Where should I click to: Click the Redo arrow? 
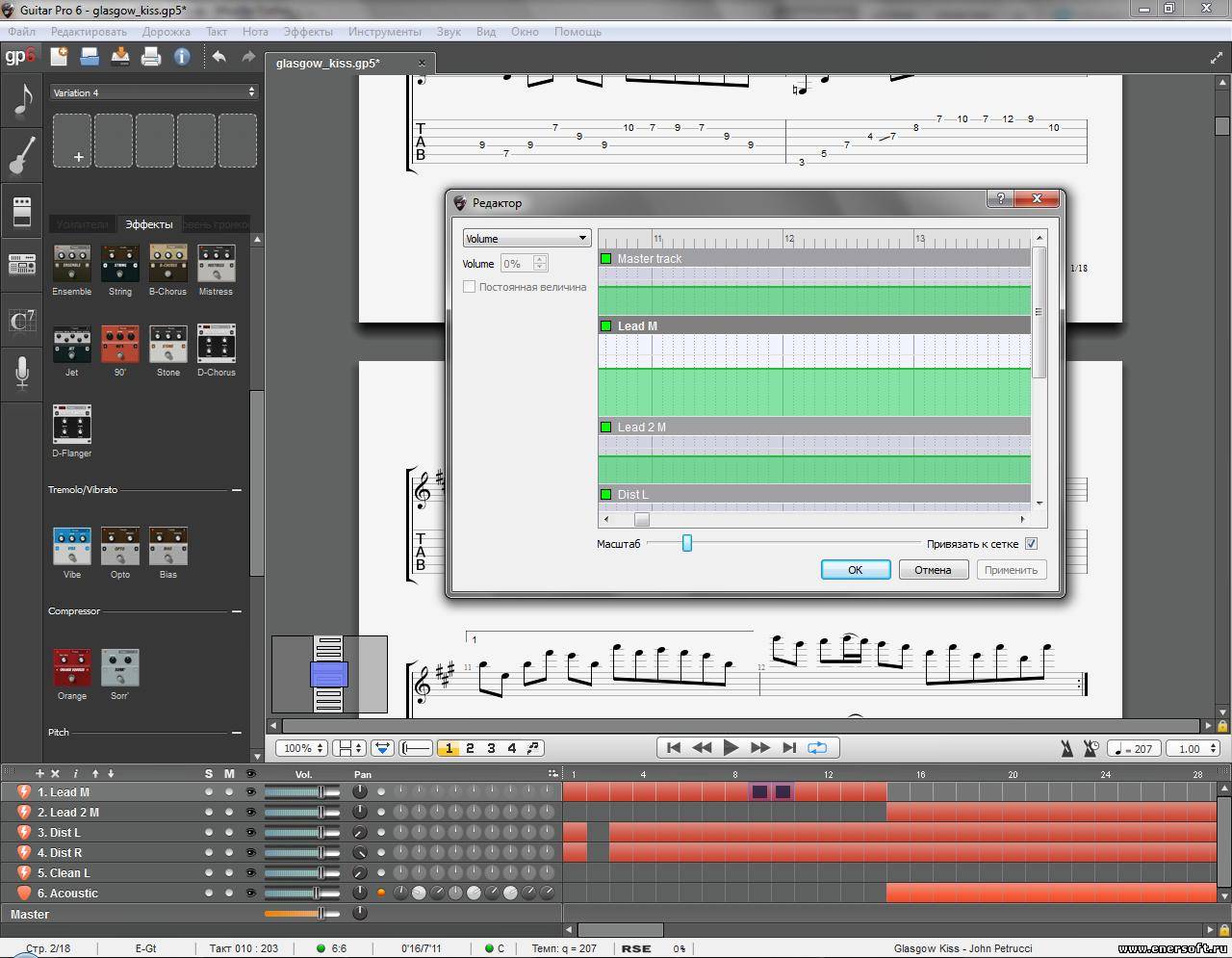248,57
